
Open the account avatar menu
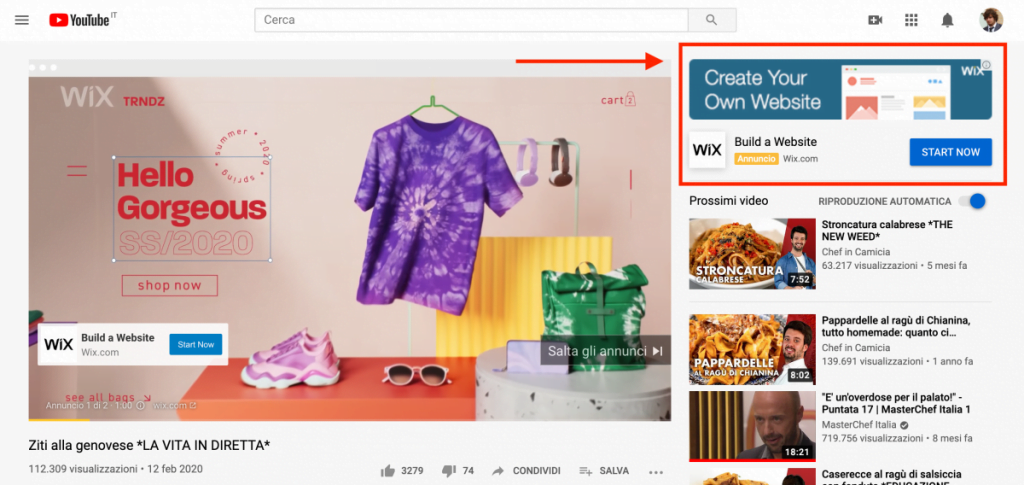991,20
